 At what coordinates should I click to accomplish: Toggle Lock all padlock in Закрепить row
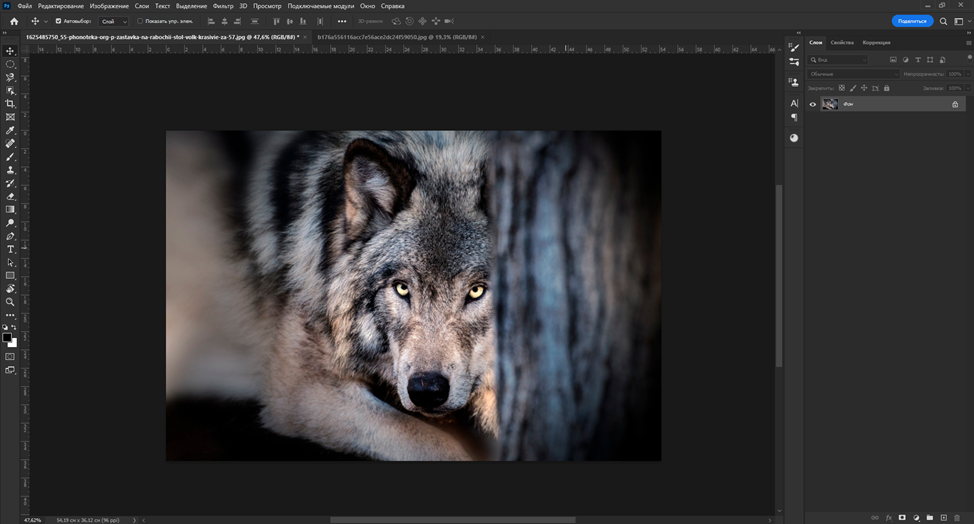pos(886,88)
